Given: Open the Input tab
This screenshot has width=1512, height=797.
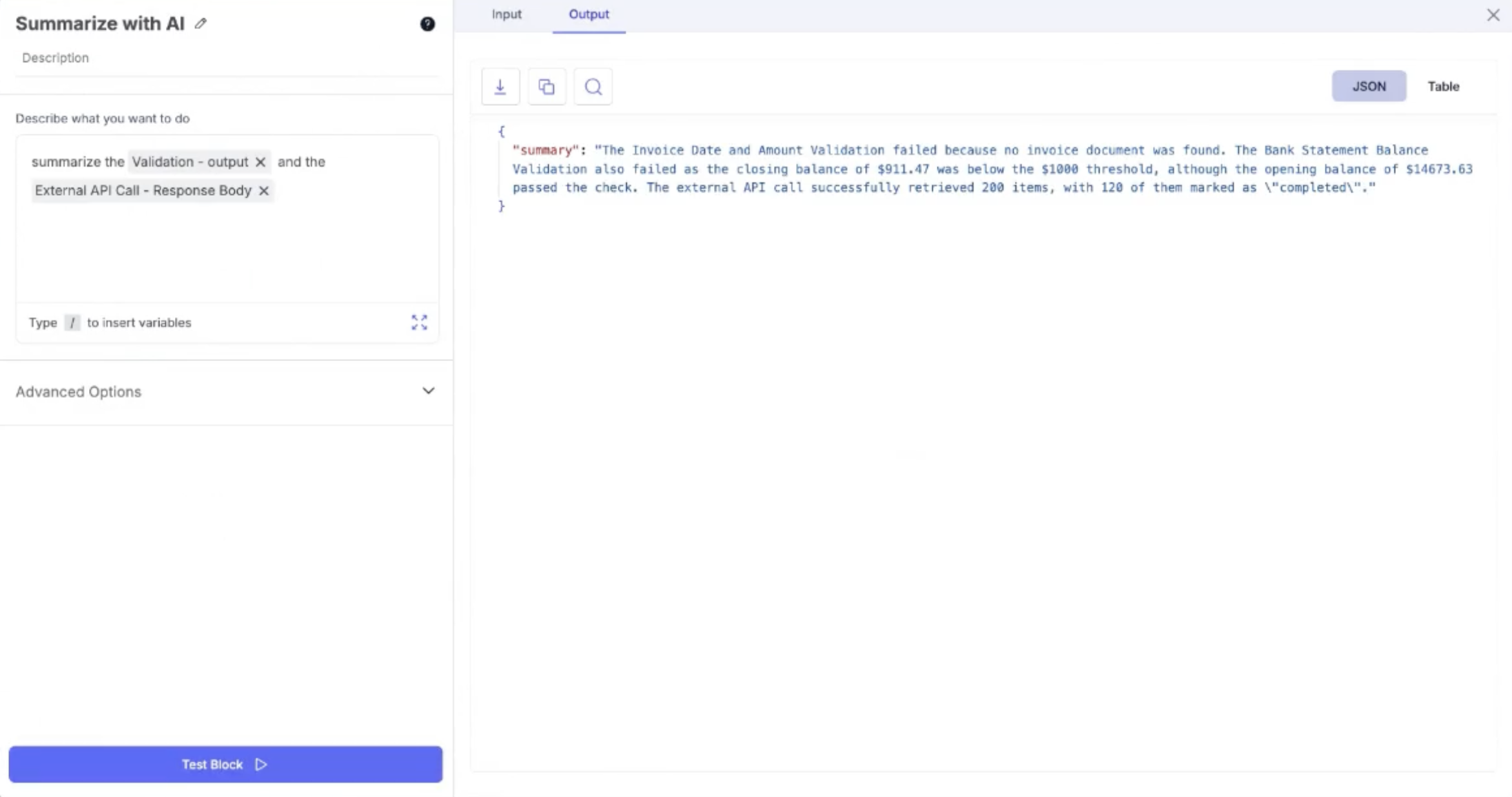Looking at the screenshot, I should tap(506, 14).
